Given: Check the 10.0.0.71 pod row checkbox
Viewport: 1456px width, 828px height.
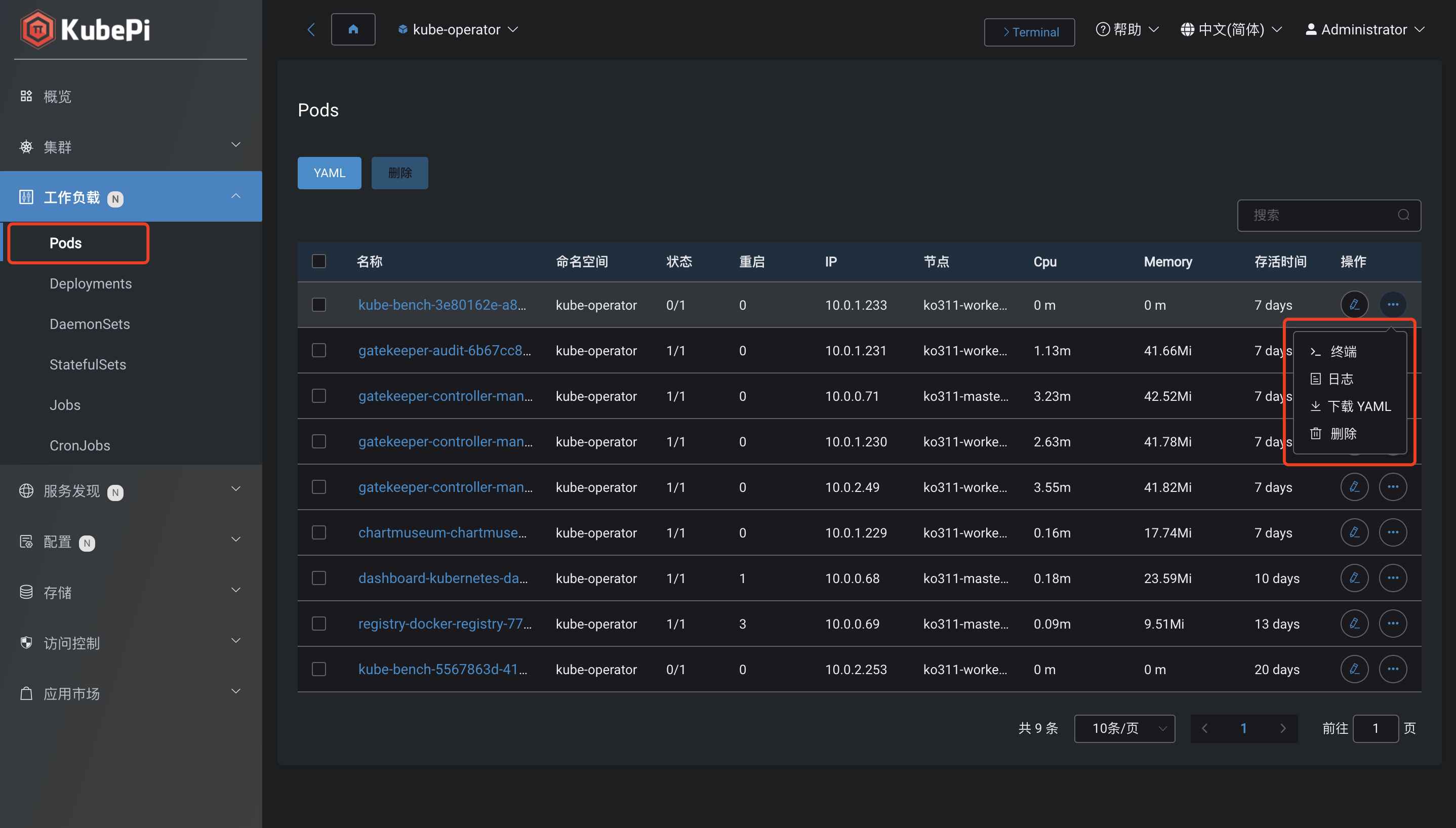Looking at the screenshot, I should click(x=319, y=396).
